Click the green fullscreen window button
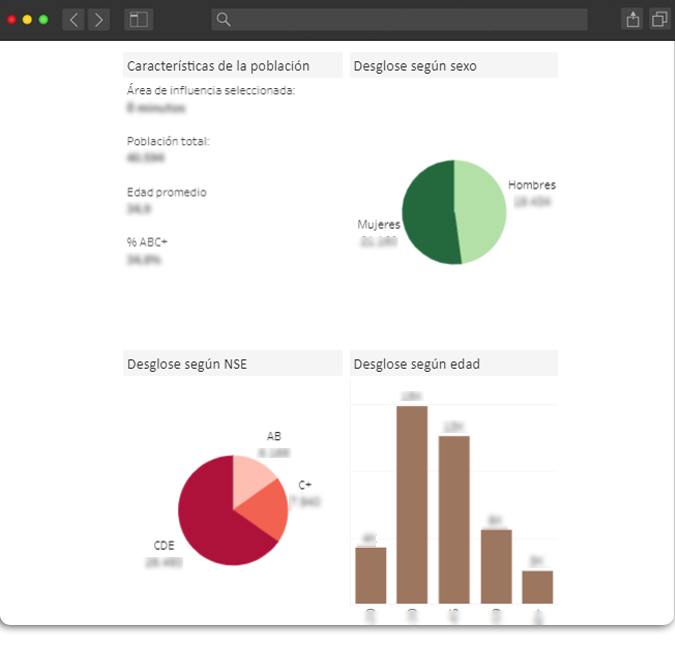 43,19
